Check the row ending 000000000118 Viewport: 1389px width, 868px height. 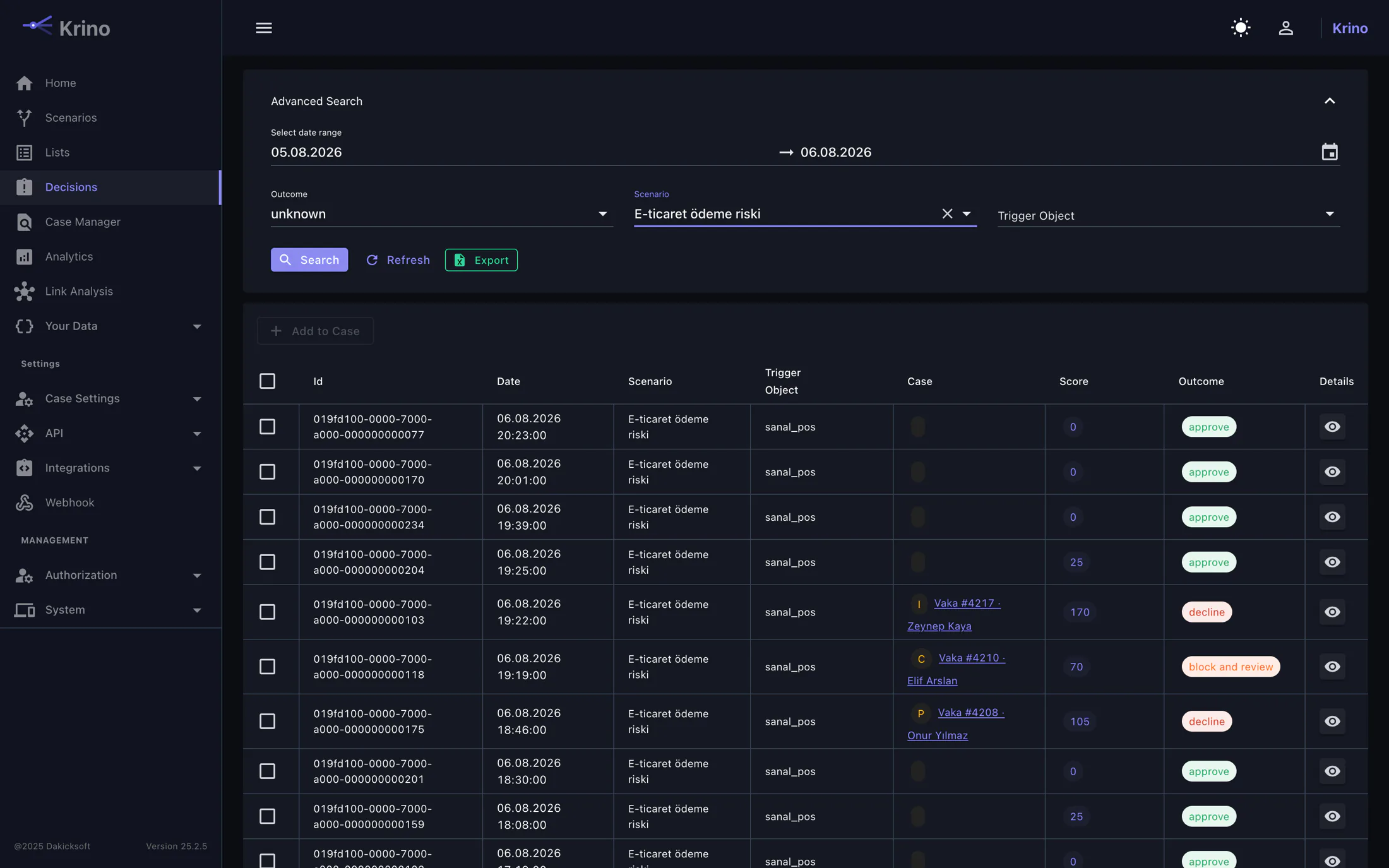pyautogui.click(x=268, y=667)
